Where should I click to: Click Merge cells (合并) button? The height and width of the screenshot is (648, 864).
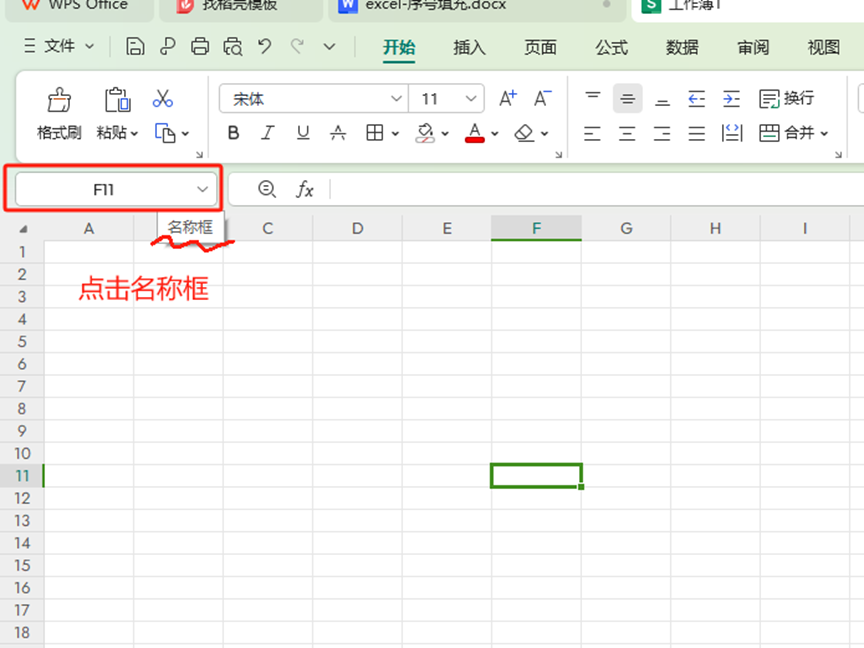[x=786, y=133]
